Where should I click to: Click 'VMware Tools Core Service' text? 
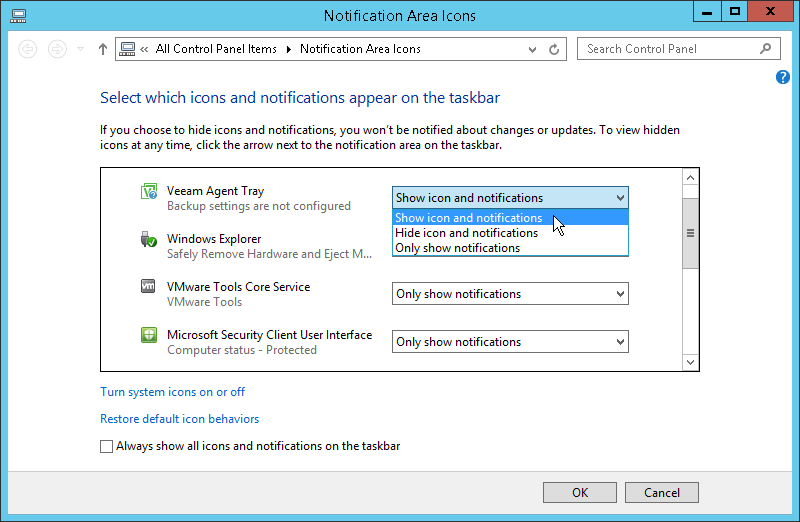(238, 287)
